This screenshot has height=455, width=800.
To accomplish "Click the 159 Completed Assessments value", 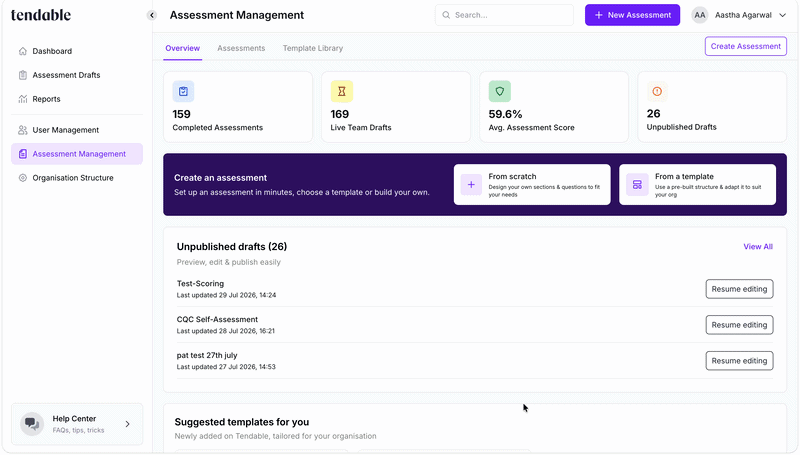I will (x=182, y=114).
